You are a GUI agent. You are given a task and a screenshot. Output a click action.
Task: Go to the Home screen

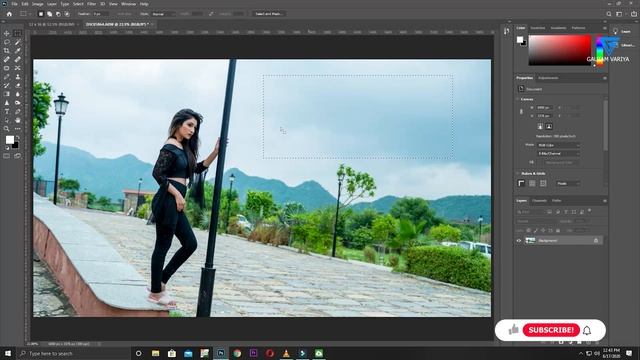[9, 14]
